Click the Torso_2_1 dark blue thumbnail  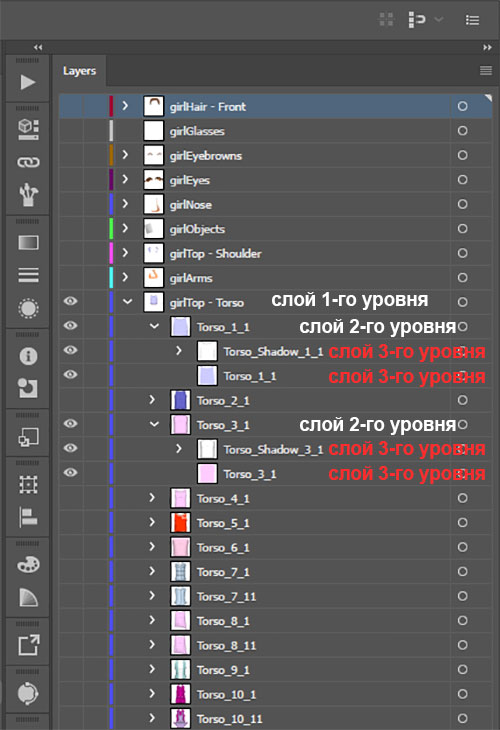pos(180,400)
